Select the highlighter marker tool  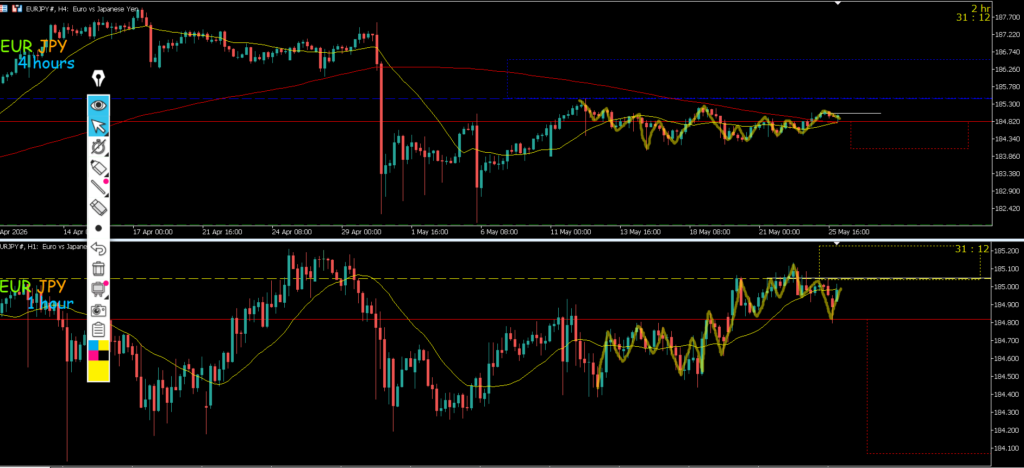[x=99, y=167]
